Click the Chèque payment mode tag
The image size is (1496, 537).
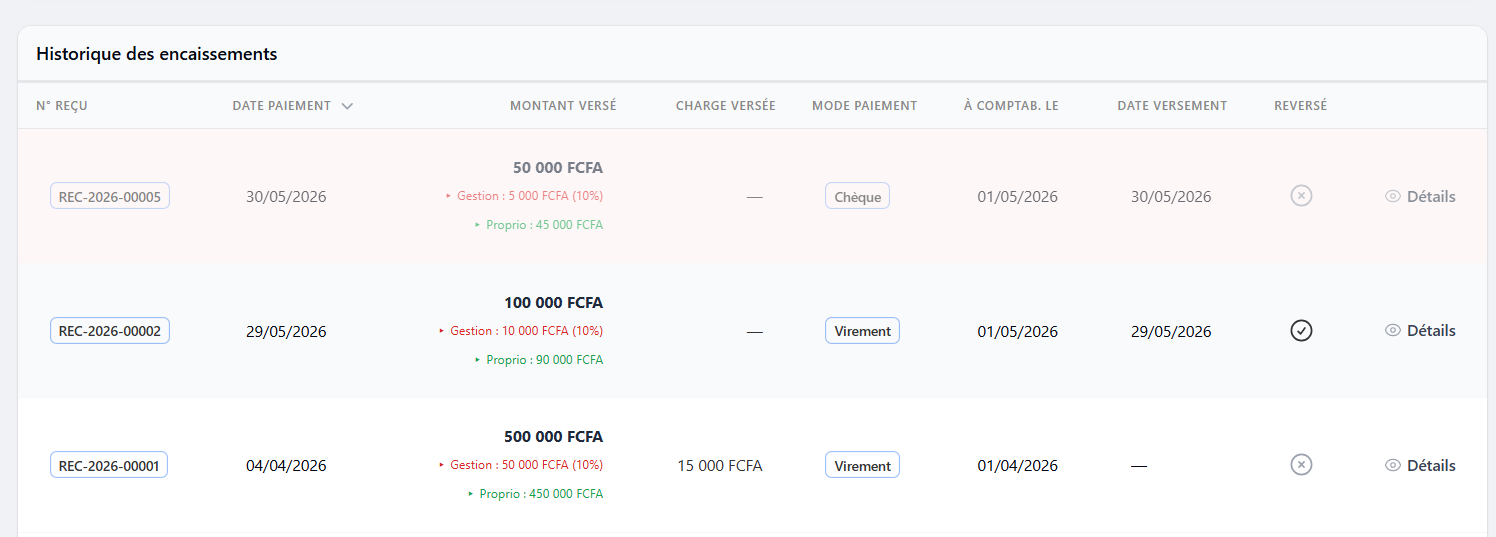pos(857,196)
